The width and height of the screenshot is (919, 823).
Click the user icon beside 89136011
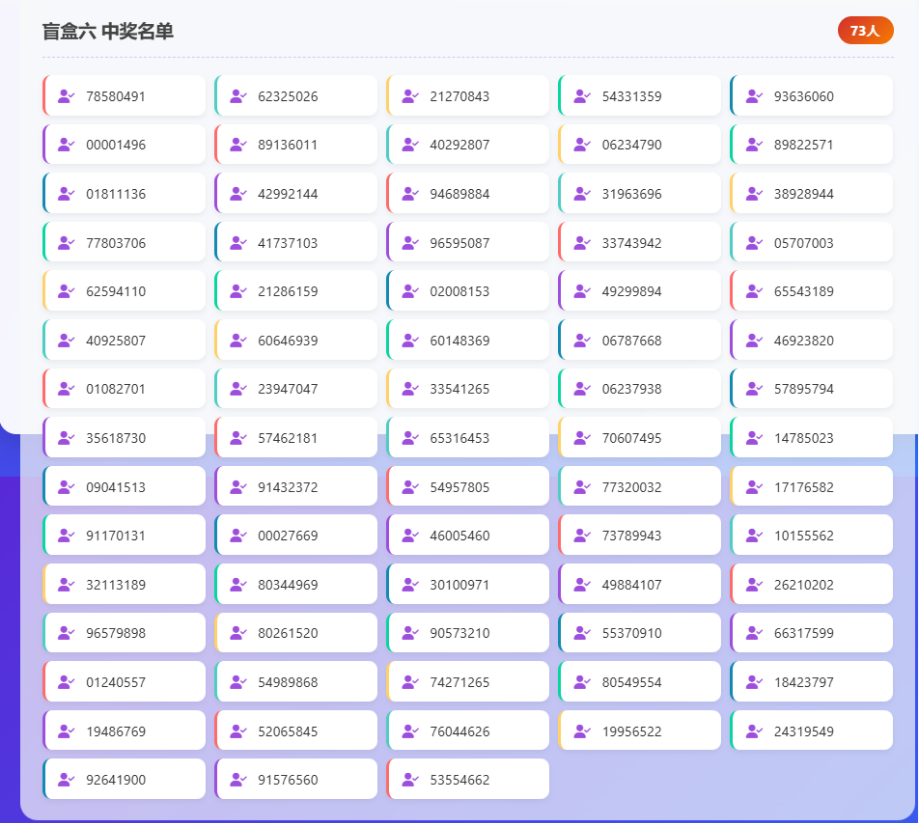click(x=238, y=145)
